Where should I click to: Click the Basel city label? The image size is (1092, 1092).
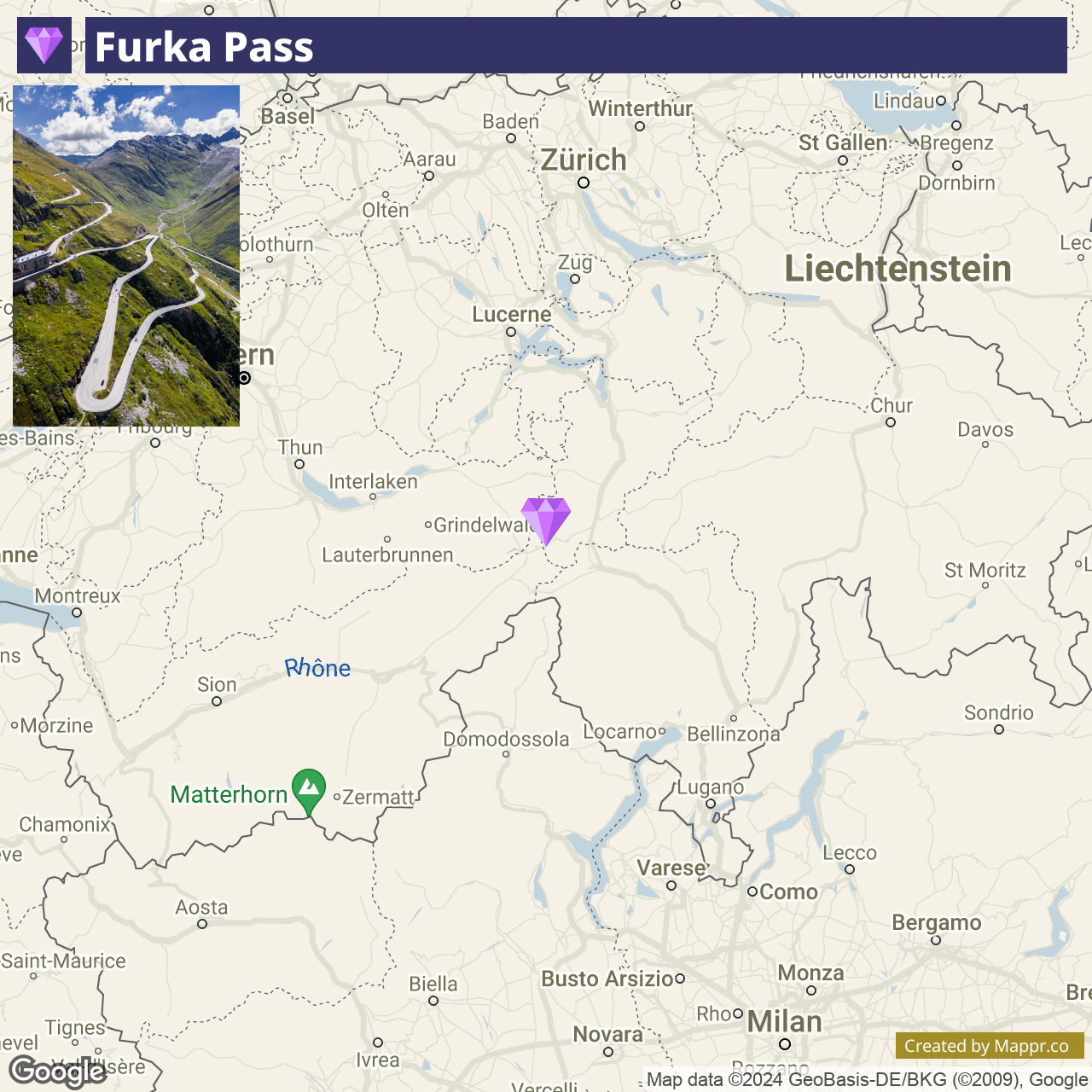click(288, 117)
